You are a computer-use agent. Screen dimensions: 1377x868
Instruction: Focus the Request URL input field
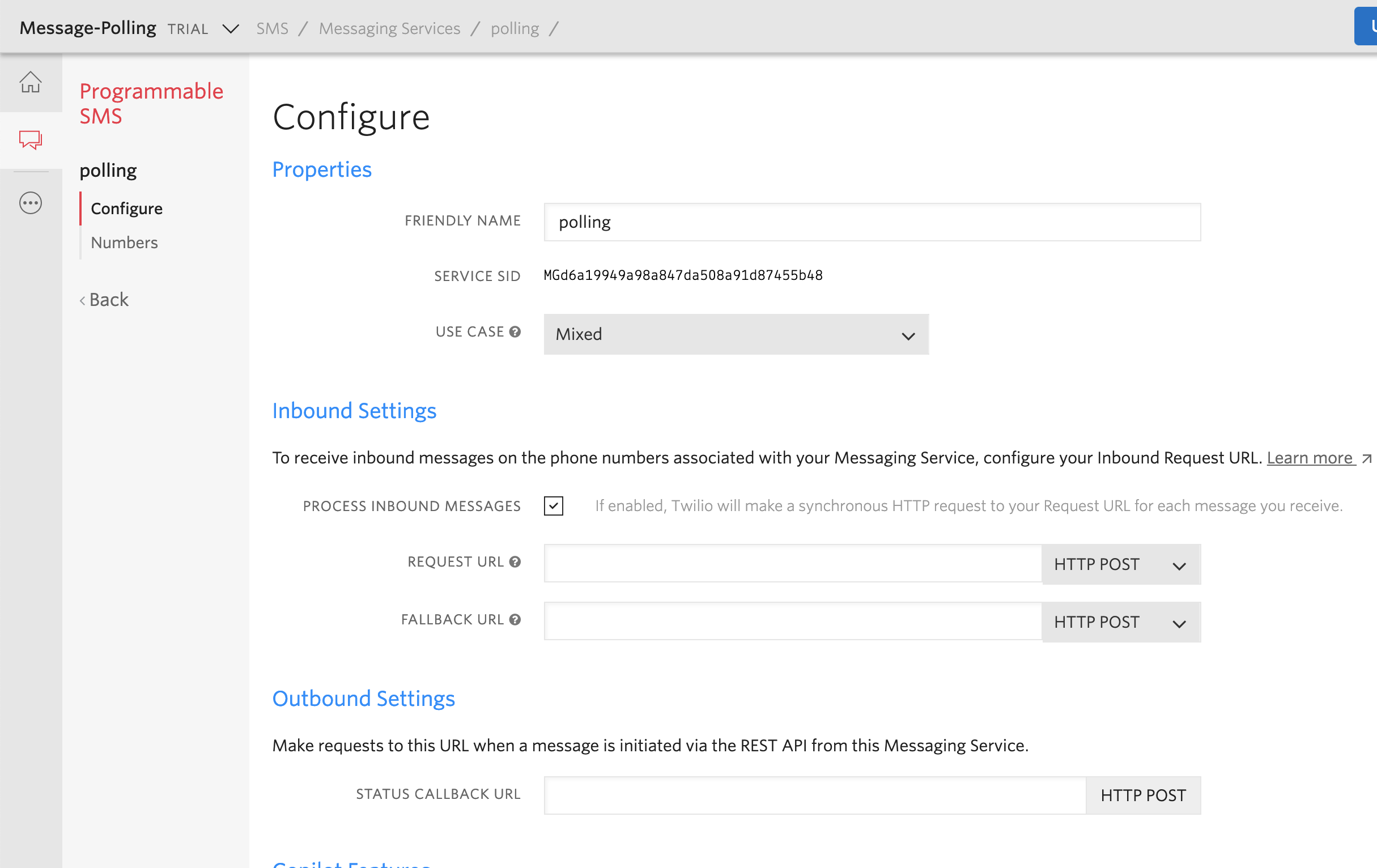[793, 563]
